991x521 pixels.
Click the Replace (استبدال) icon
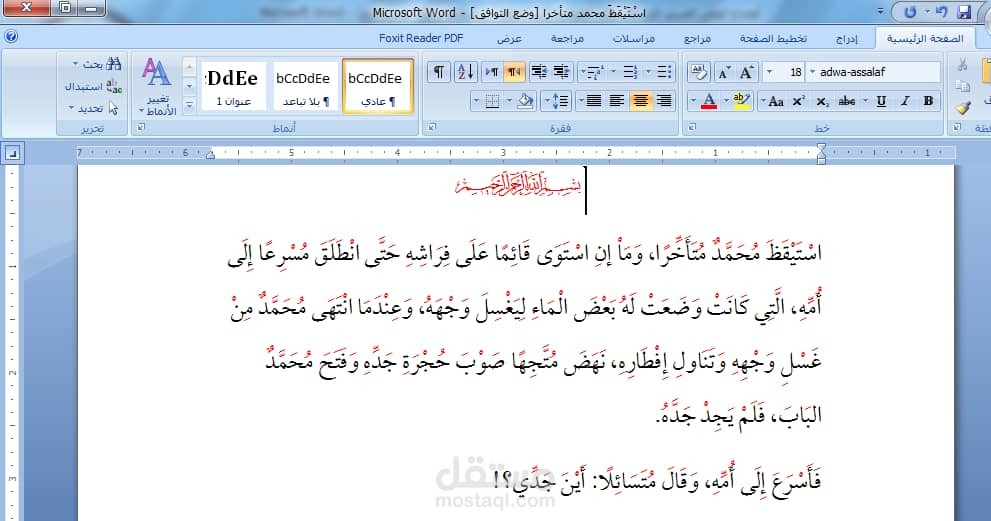[114, 86]
